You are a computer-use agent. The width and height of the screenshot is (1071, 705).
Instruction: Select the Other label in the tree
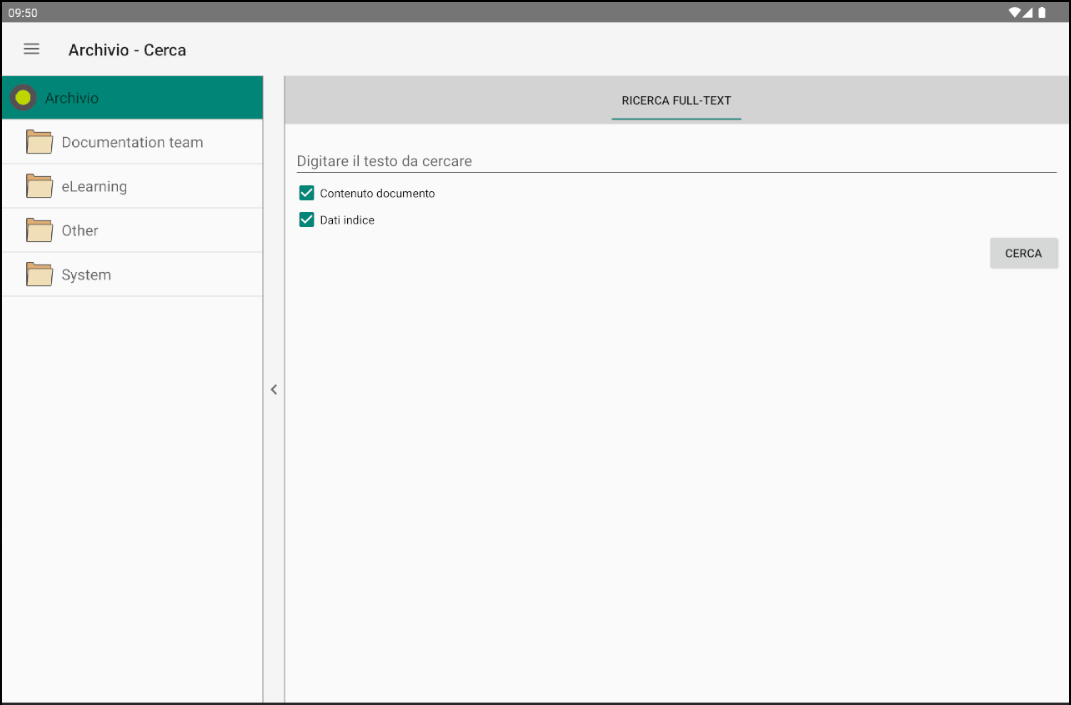point(80,231)
